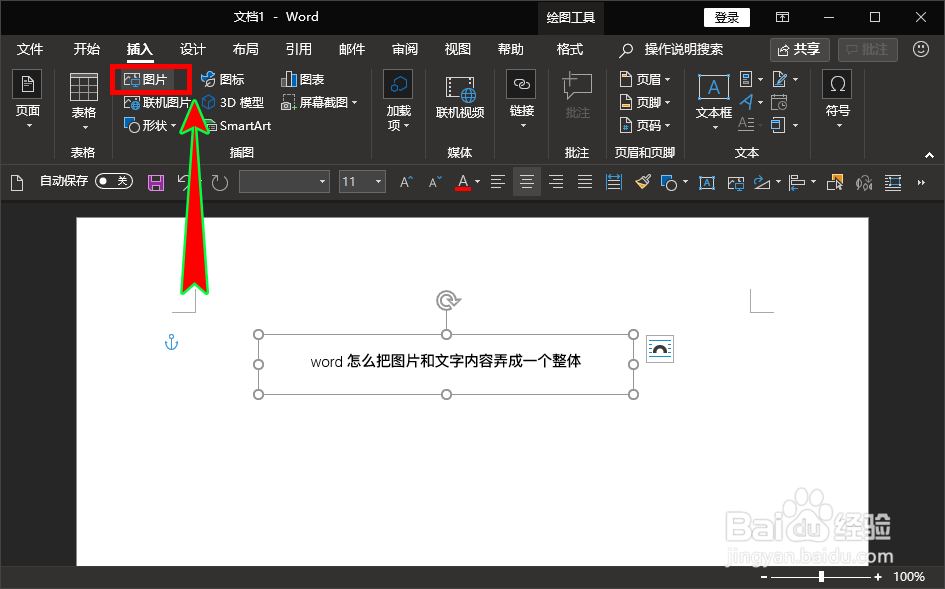
Task: Align text left in quick access toolbar
Action: coord(498,182)
